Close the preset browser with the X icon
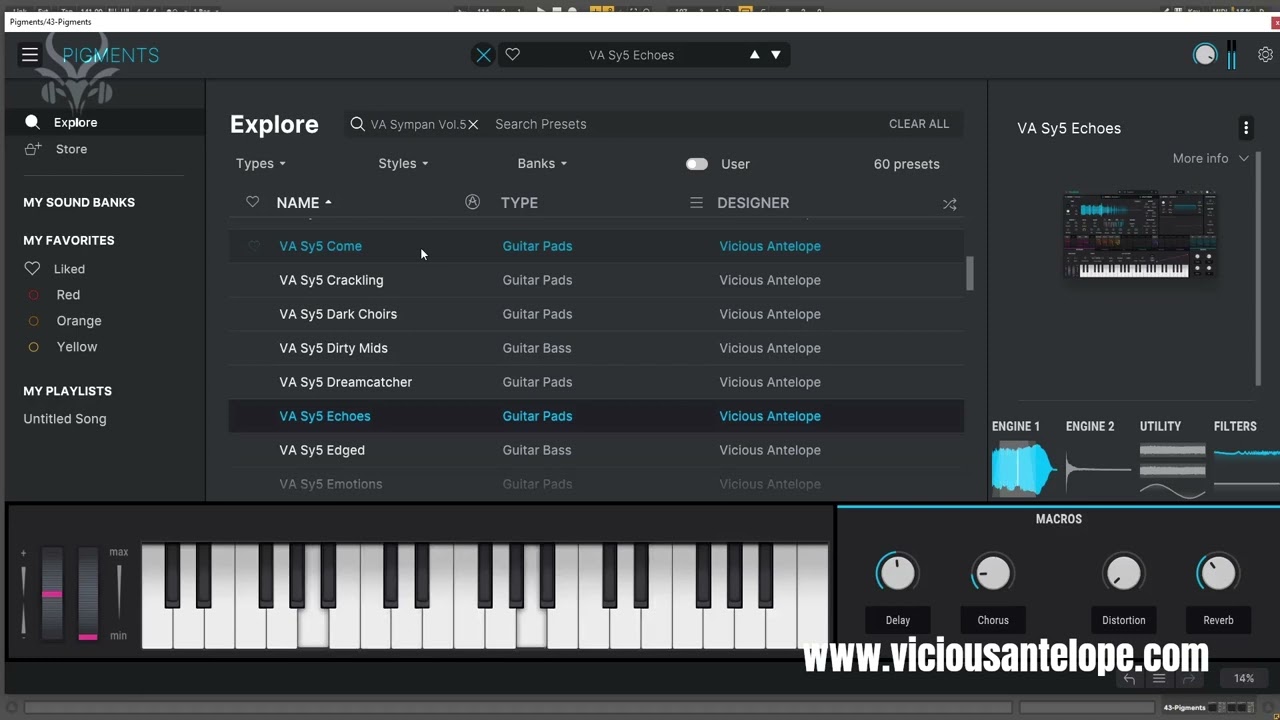The image size is (1280, 720). click(x=484, y=55)
